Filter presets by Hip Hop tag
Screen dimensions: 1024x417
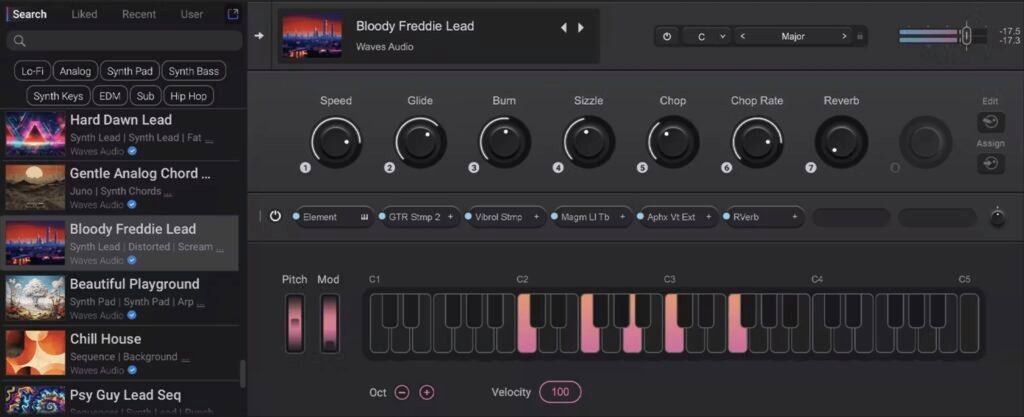188,96
